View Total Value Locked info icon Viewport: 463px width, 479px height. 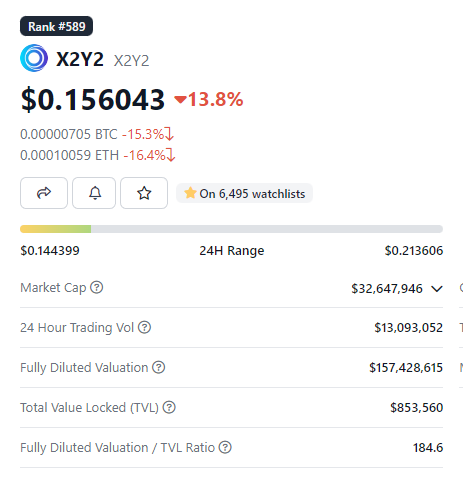pos(169,407)
